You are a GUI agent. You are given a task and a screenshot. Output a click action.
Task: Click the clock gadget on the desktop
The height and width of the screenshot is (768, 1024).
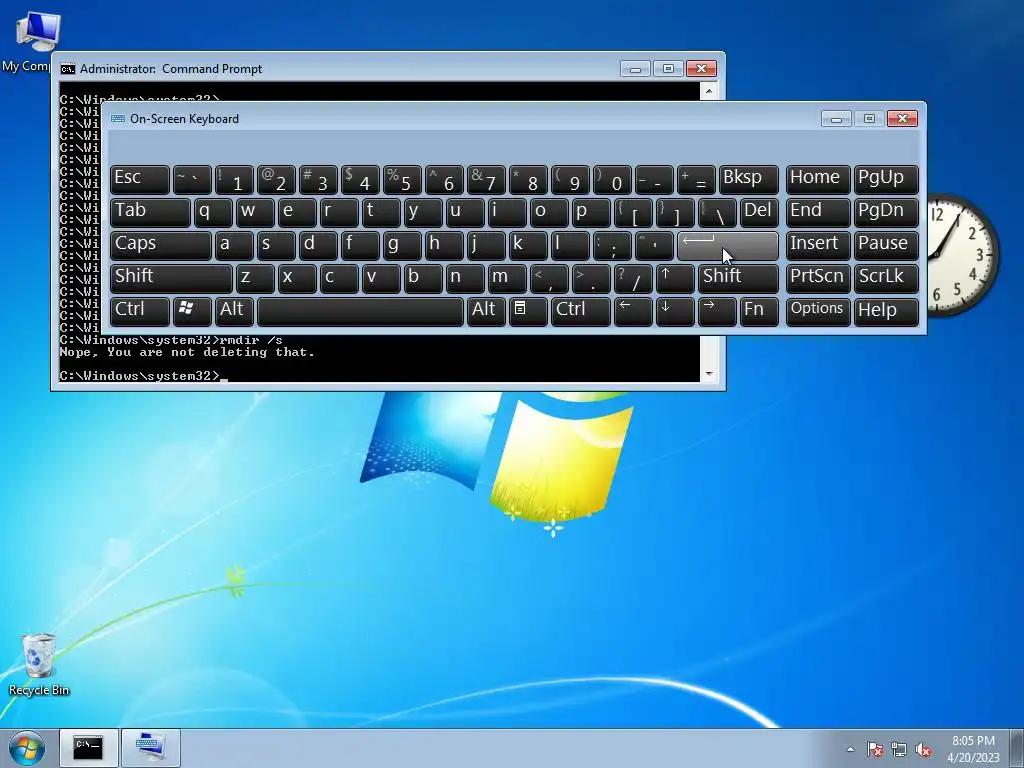[962, 255]
